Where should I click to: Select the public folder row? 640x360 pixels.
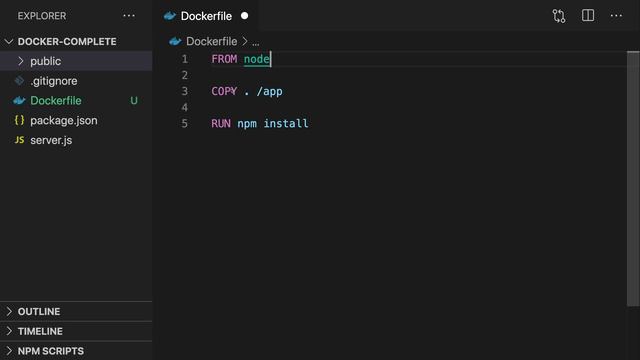76,61
